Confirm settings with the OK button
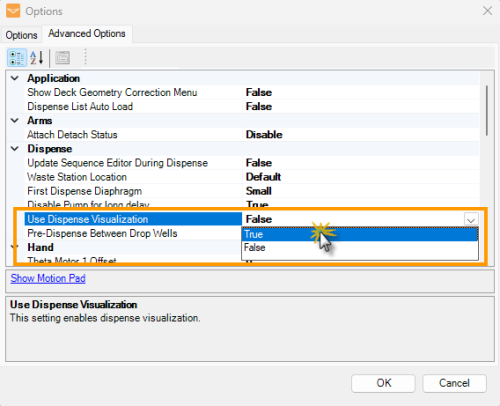This screenshot has height=406, width=500. 383,383
